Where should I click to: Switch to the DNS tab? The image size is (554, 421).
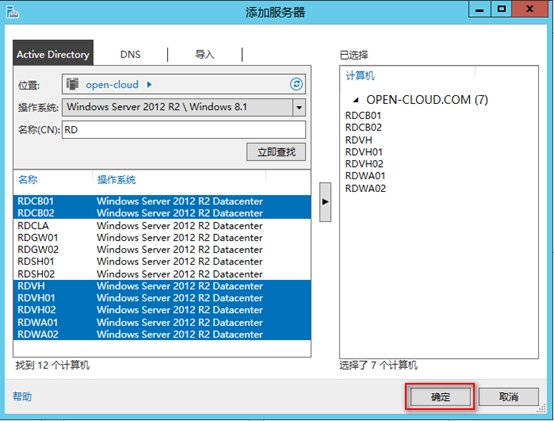tap(130, 54)
